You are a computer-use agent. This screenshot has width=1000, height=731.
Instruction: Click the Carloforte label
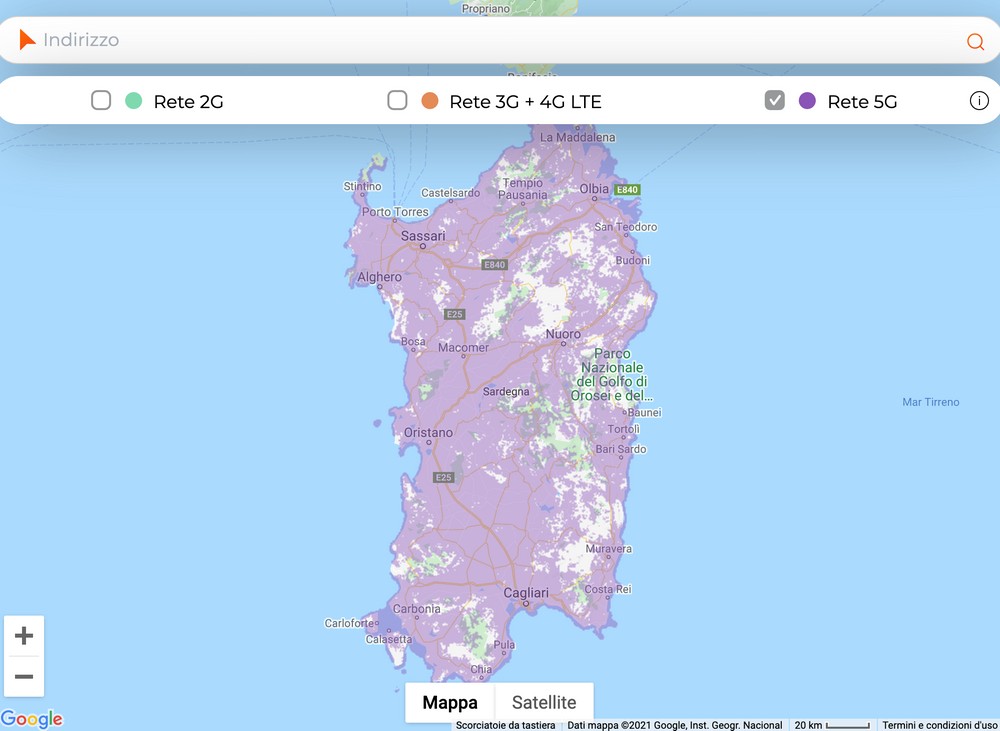[349, 623]
